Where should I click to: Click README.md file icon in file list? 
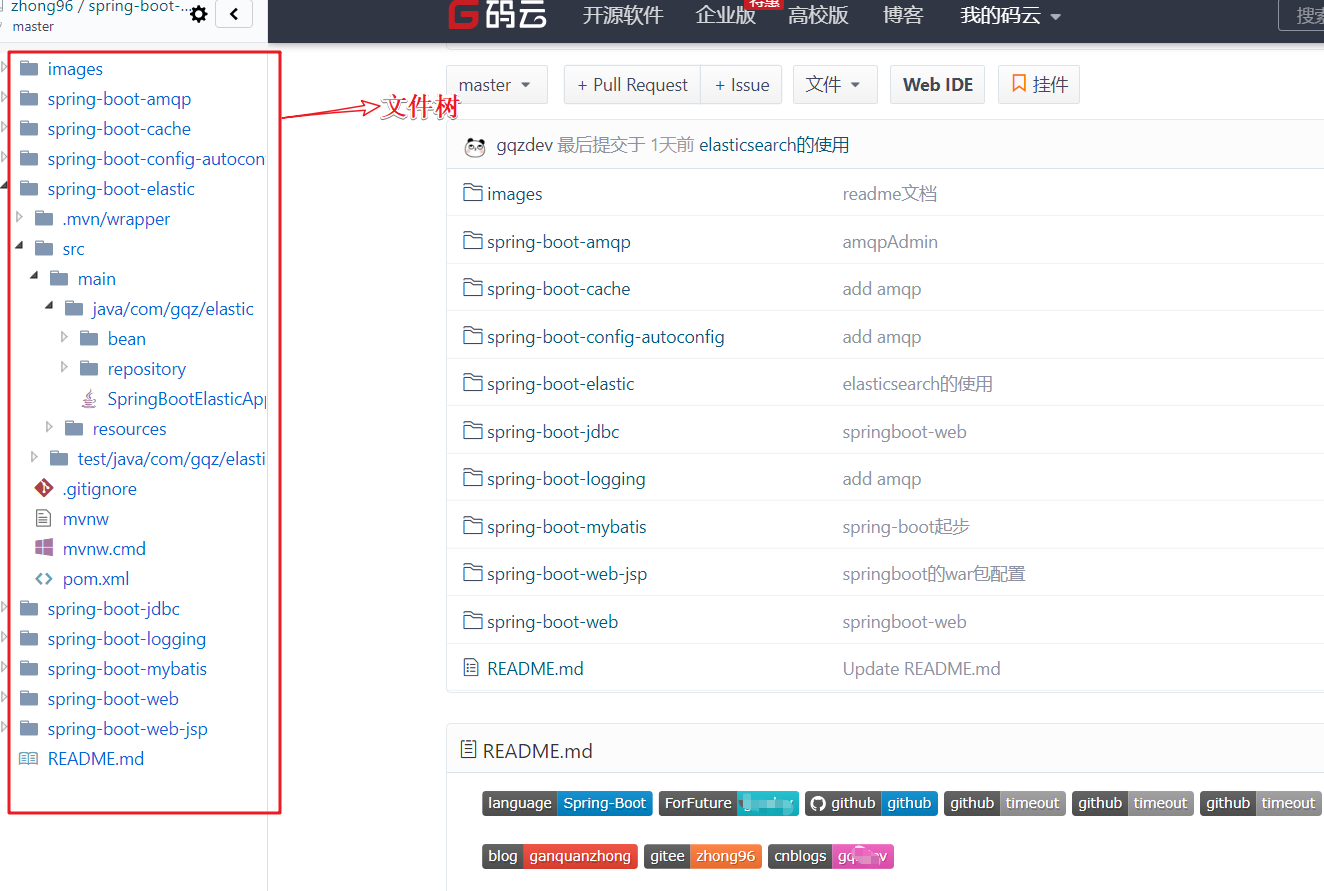pos(472,668)
